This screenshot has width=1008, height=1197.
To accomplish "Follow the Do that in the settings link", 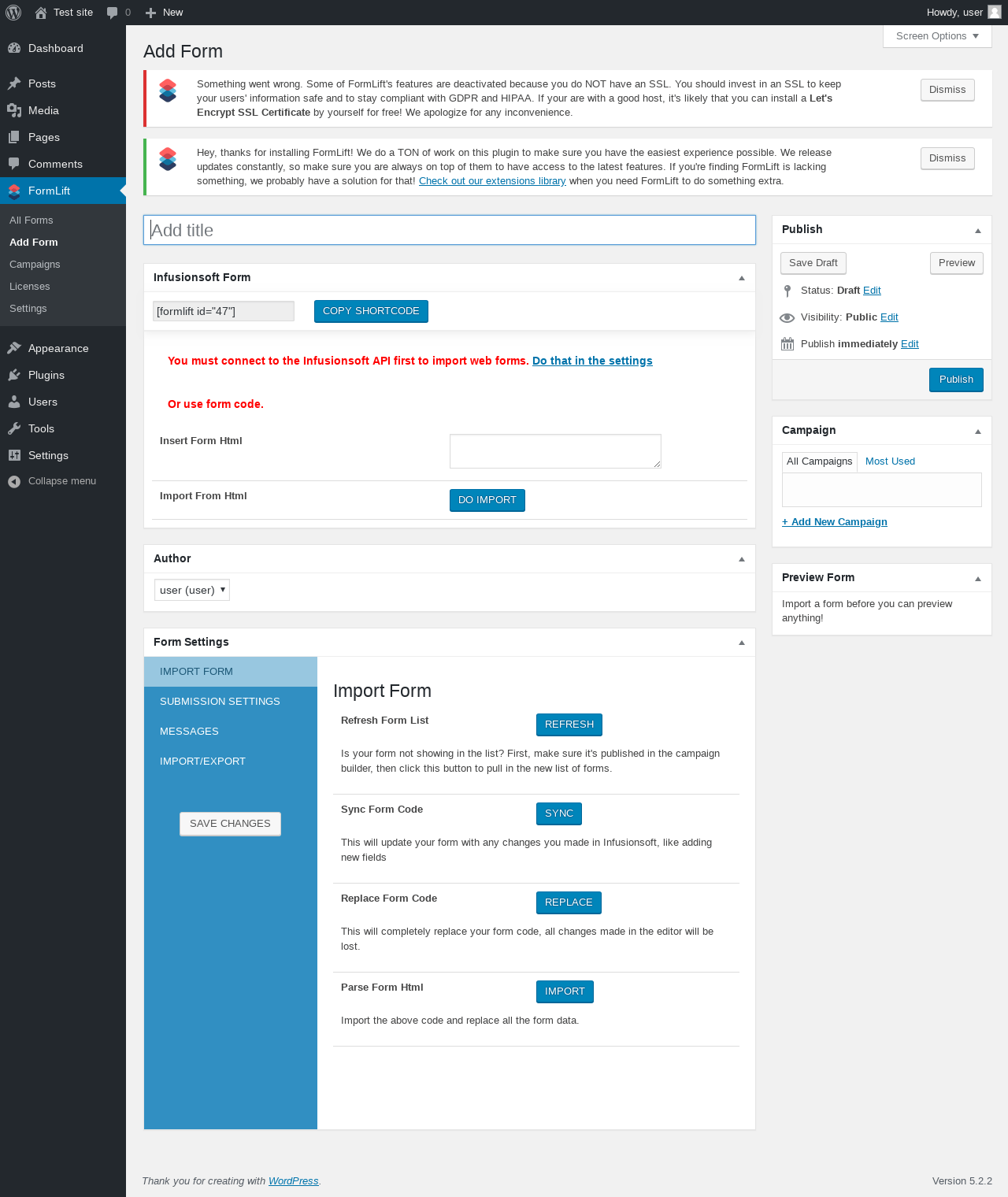I will pos(592,361).
